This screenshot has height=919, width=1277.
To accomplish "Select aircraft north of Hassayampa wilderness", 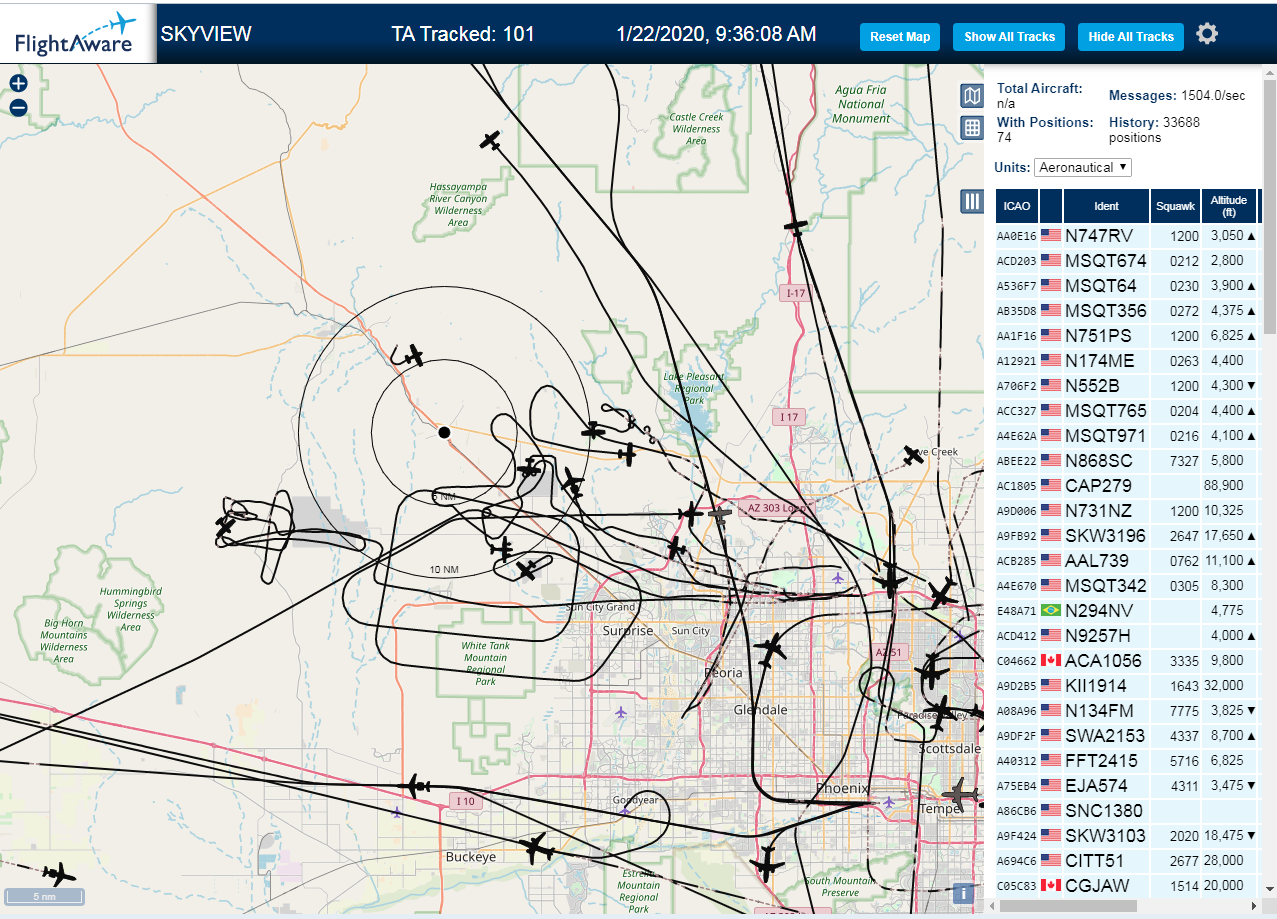I will [x=490, y=141].
